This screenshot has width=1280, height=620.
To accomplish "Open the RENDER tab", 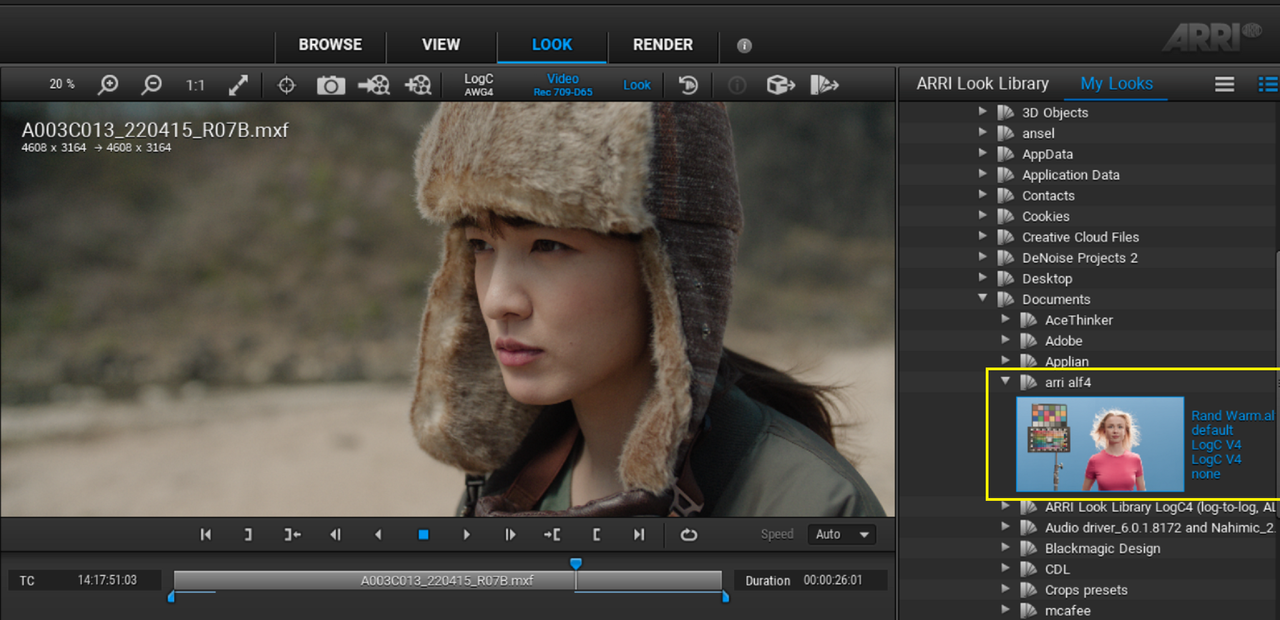I will coord(663,45).
